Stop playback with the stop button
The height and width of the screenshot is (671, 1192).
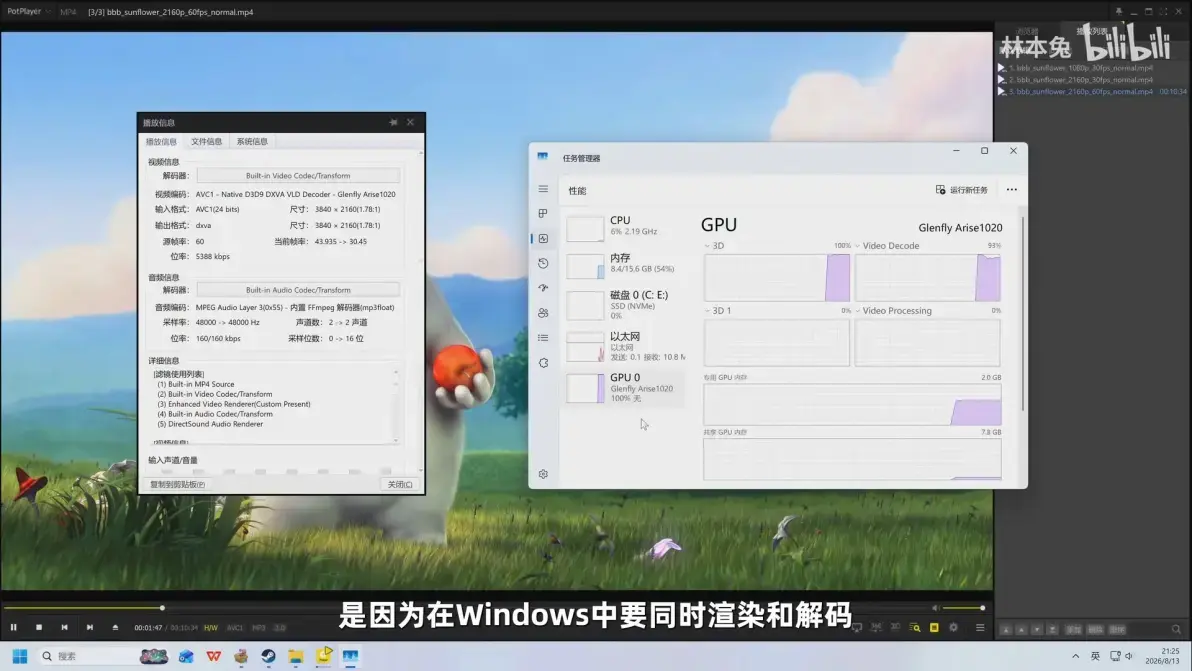click(39, 628)
